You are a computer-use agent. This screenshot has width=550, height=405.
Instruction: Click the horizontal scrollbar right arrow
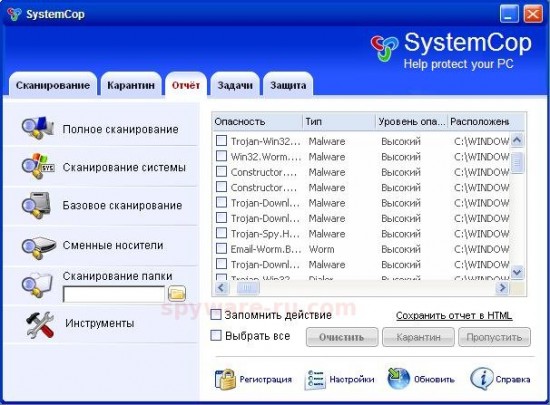click(x=502, y=288)
